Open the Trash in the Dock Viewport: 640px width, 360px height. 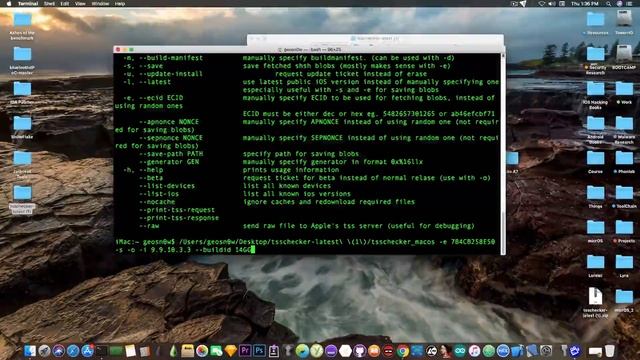[610, 351]
